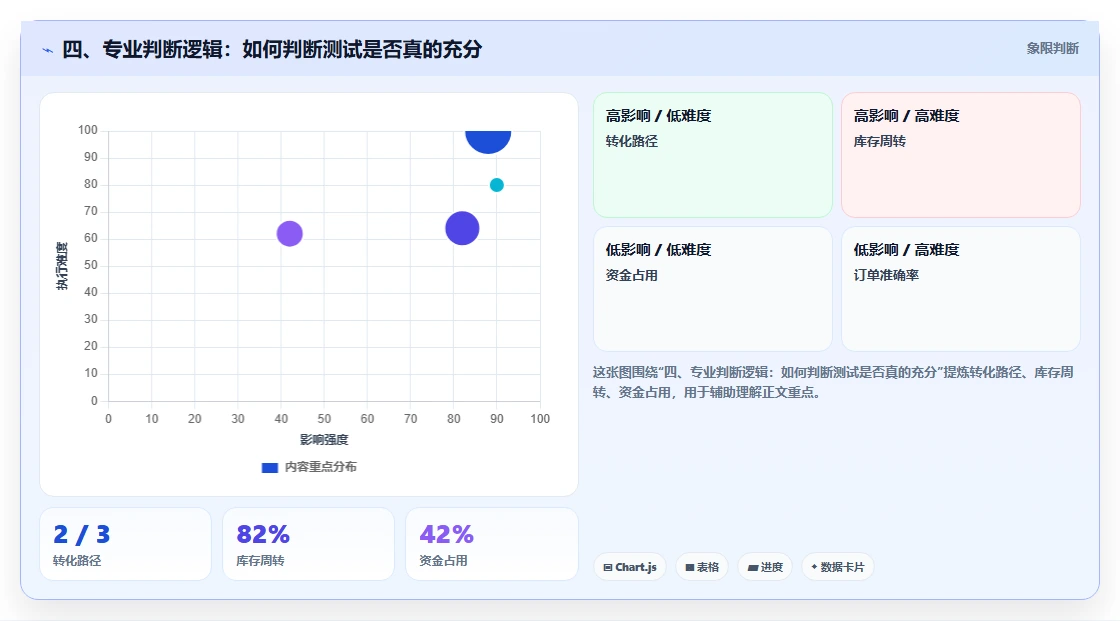The height and width of the screenshot is (621, 1120).
Task: Select the Chart.js tag chip
Action: point(630,567)
